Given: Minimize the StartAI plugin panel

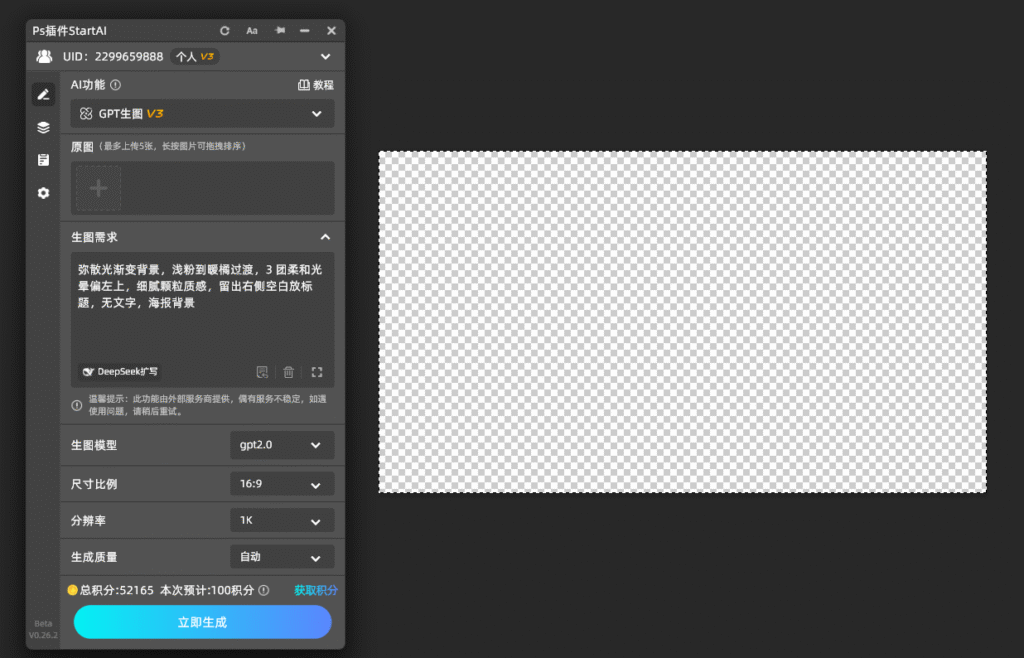Looking at the screenshot, I should [x=304, y=31].
